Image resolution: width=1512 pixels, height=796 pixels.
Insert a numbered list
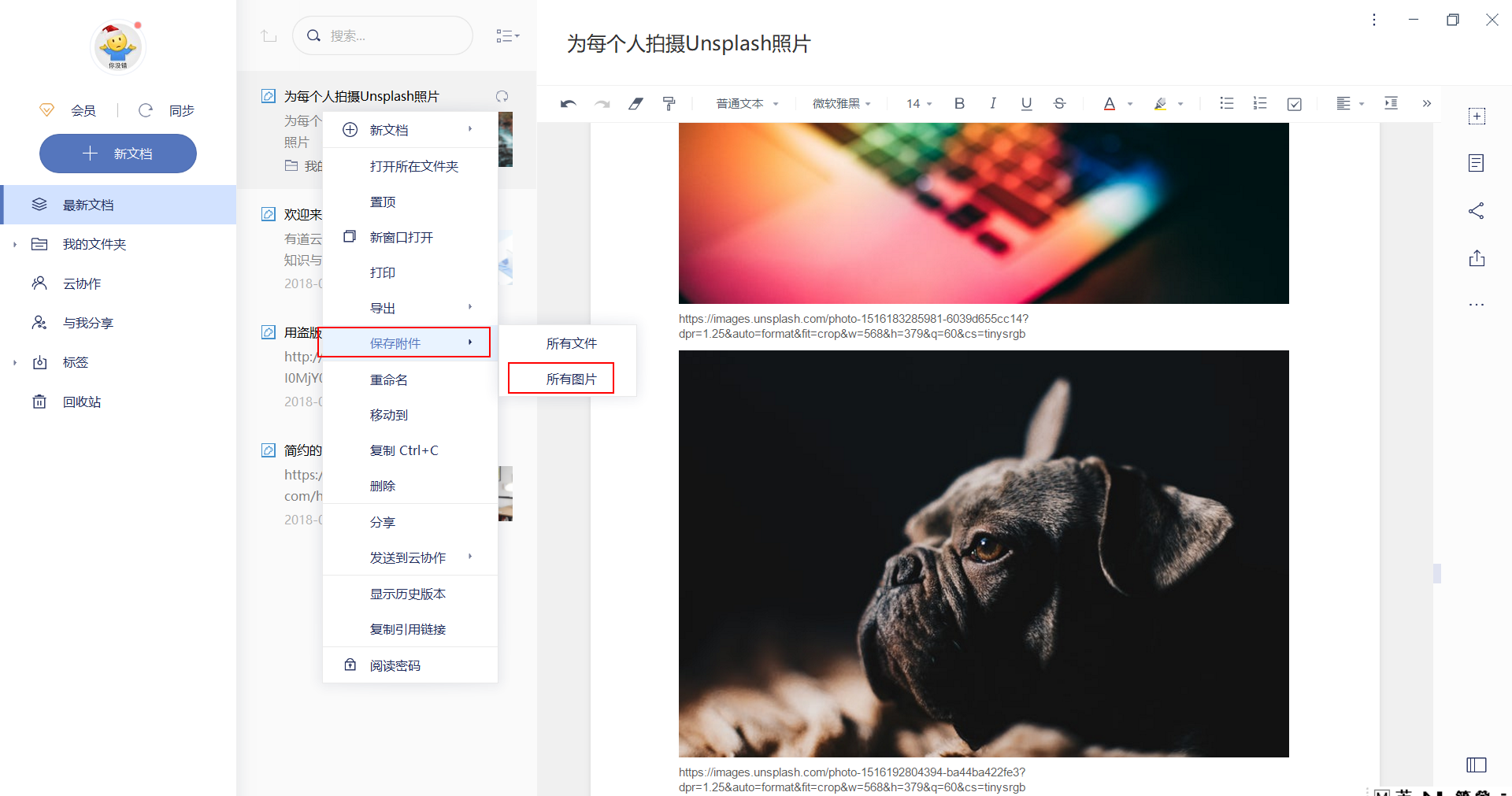(1259, 103)
